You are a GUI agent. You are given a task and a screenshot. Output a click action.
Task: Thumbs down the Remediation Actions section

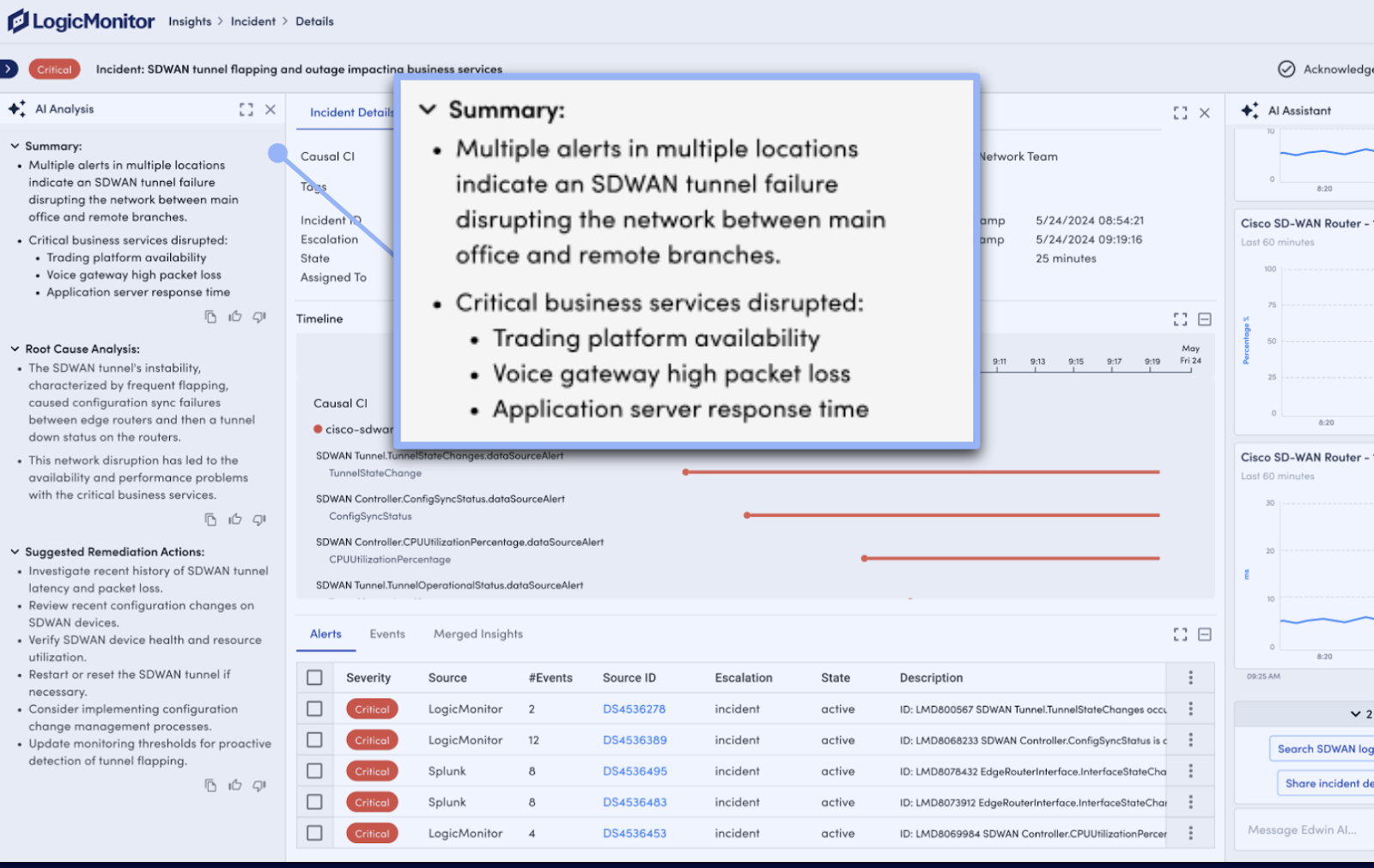258,786
